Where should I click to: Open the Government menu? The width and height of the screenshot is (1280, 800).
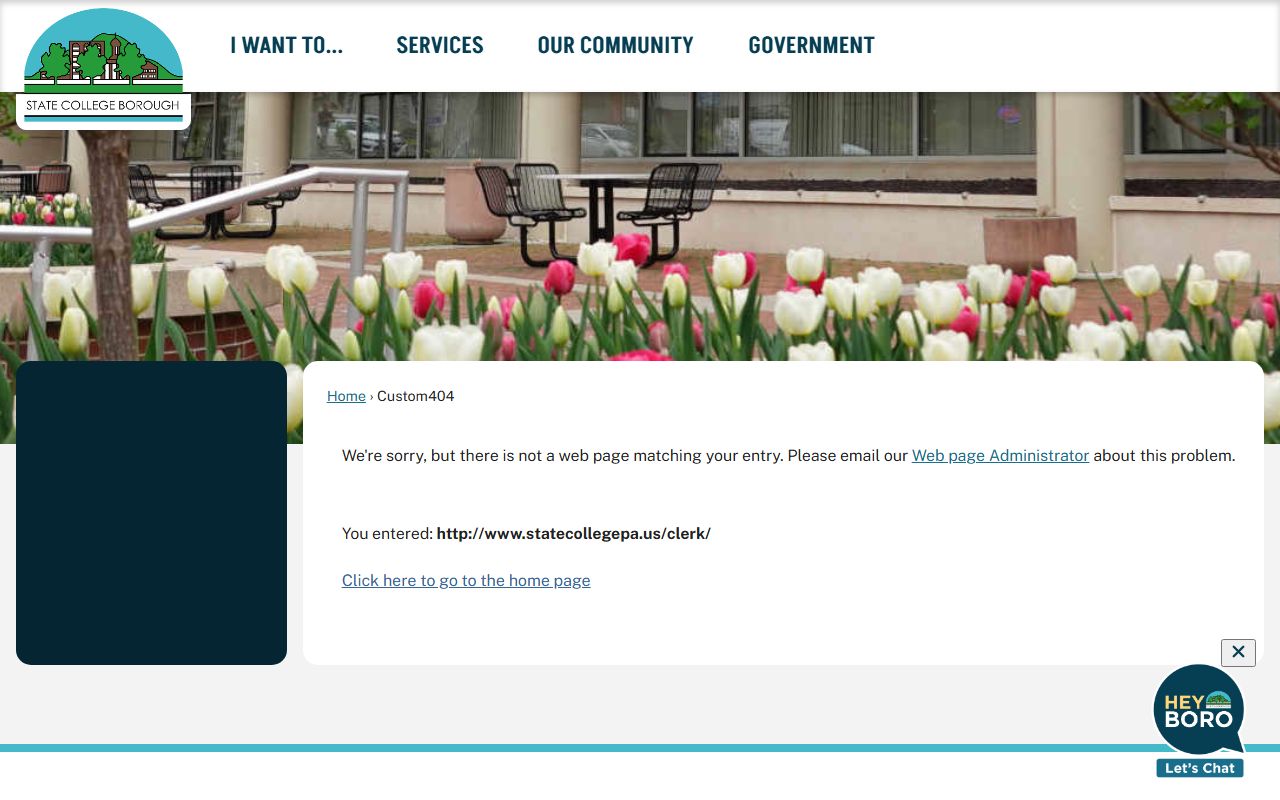(x=811, y=45)
